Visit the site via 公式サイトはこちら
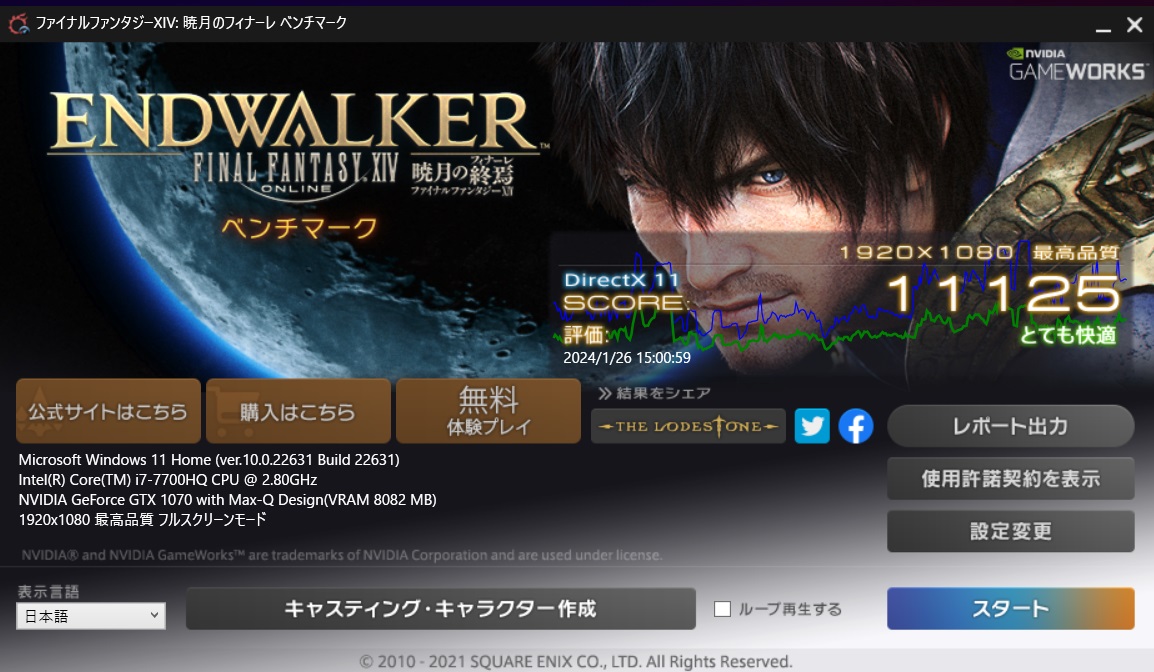 pyautogui.click(x=108, y=411)
